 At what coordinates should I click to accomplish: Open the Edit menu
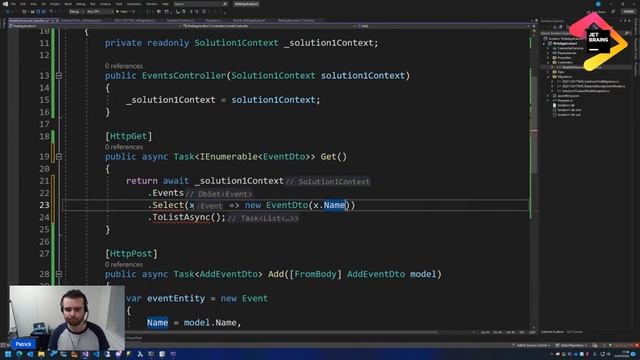coord(22,4)
